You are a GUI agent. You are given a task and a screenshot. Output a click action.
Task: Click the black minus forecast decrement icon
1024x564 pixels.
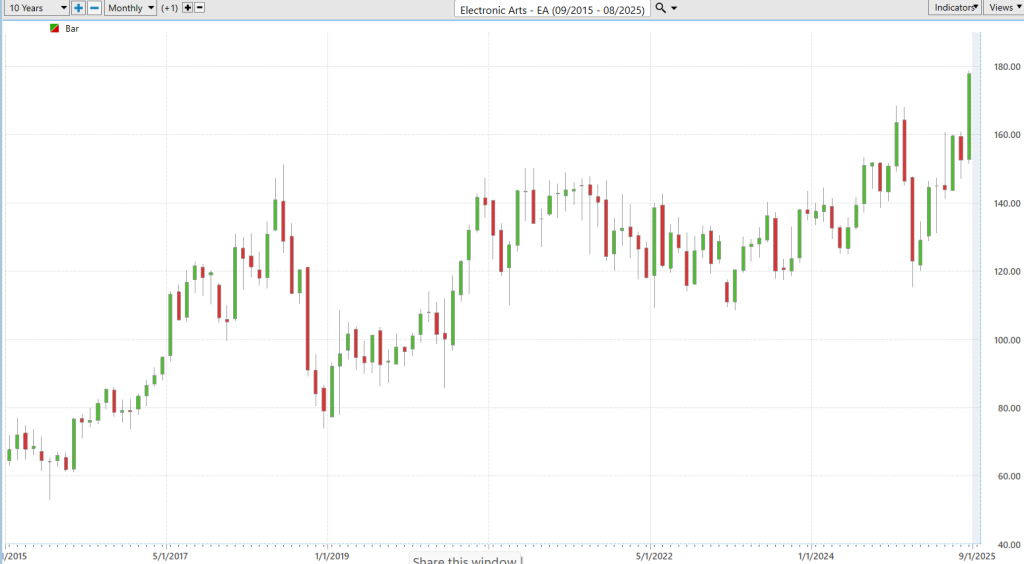[200, 8]
